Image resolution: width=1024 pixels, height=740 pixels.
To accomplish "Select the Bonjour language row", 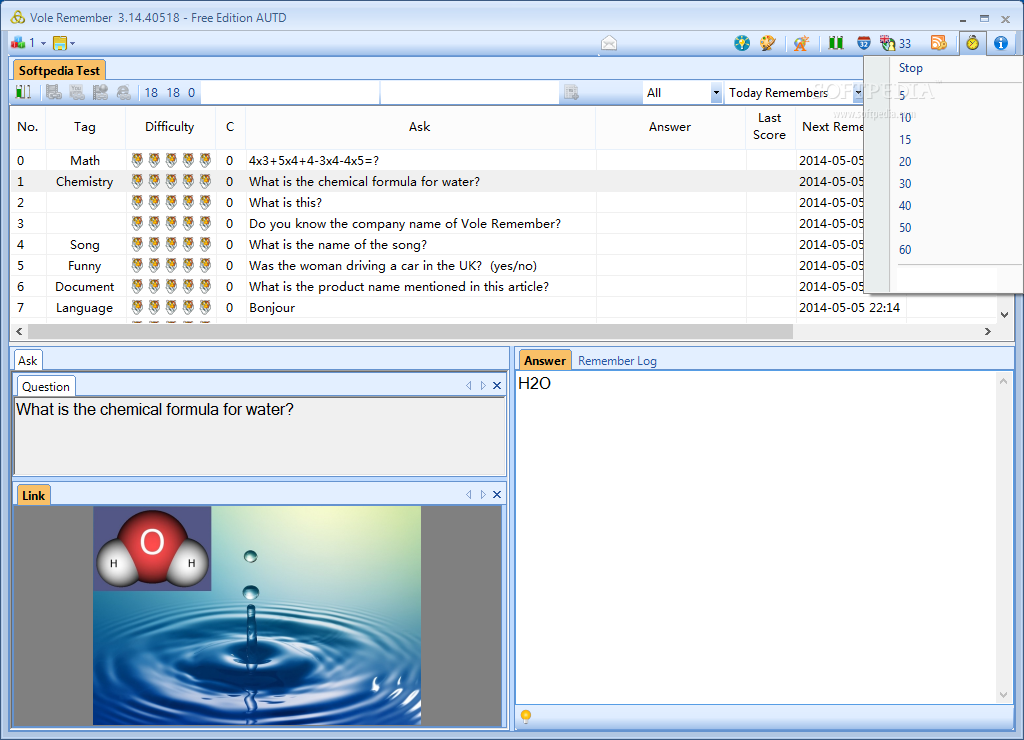I will [272, 308].
